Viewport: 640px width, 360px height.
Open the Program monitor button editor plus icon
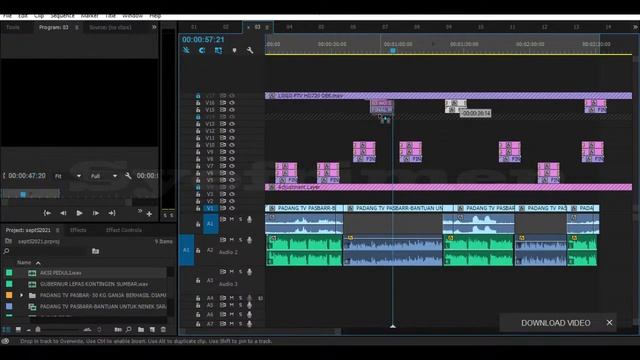(149, 214)
